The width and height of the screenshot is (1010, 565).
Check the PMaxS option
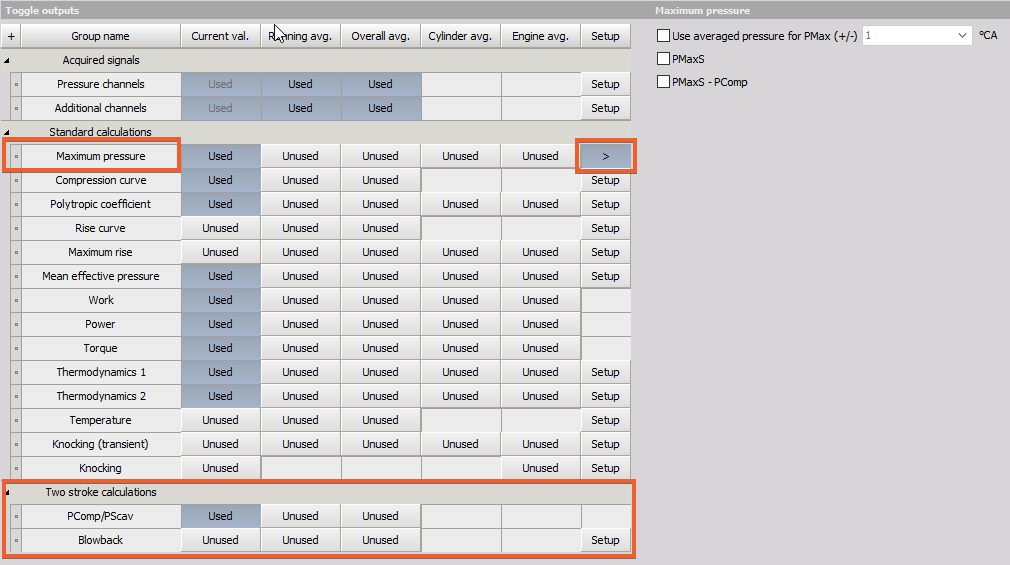(663, 59)
